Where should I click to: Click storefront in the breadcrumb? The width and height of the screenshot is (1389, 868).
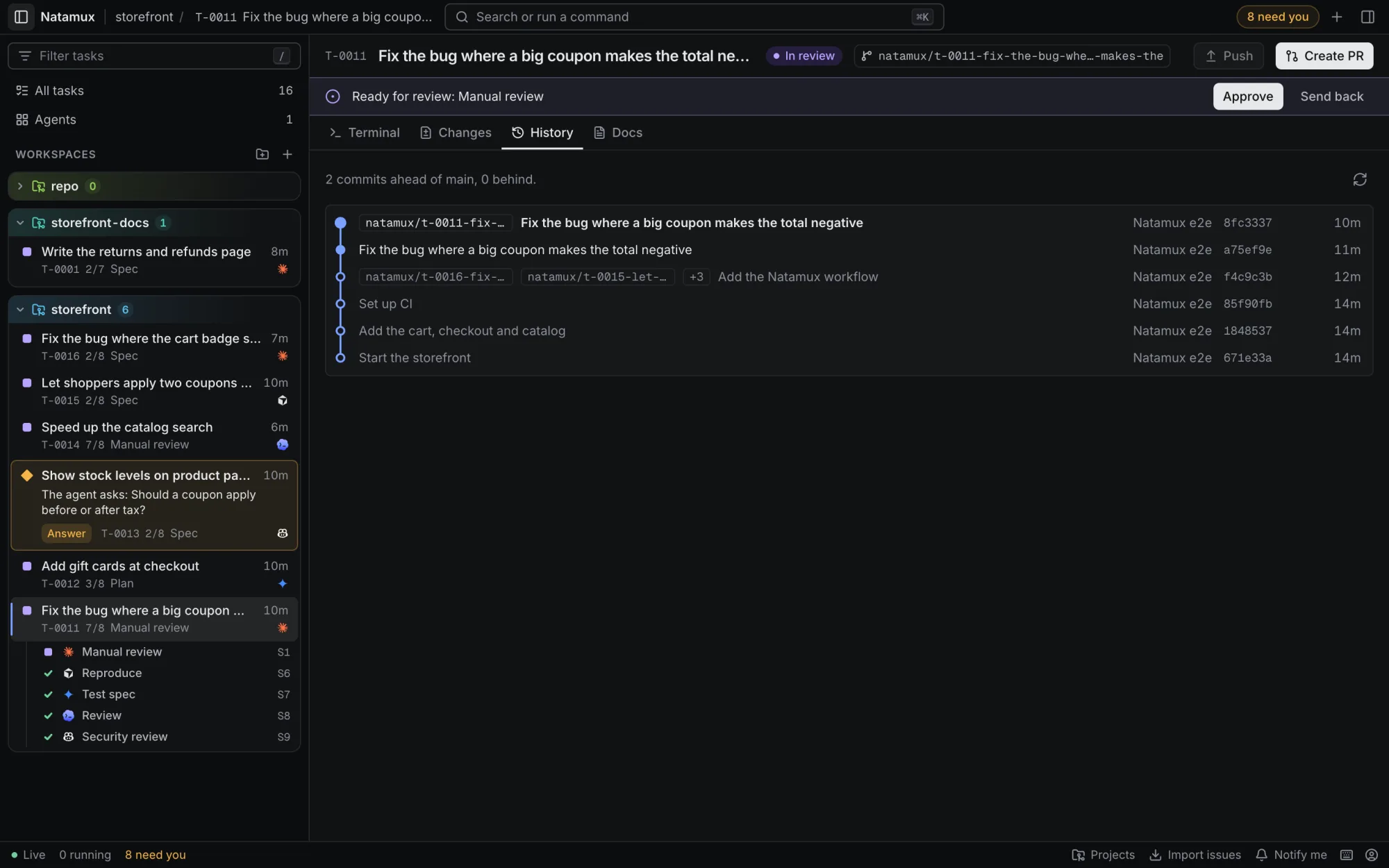tap(144, 17)
